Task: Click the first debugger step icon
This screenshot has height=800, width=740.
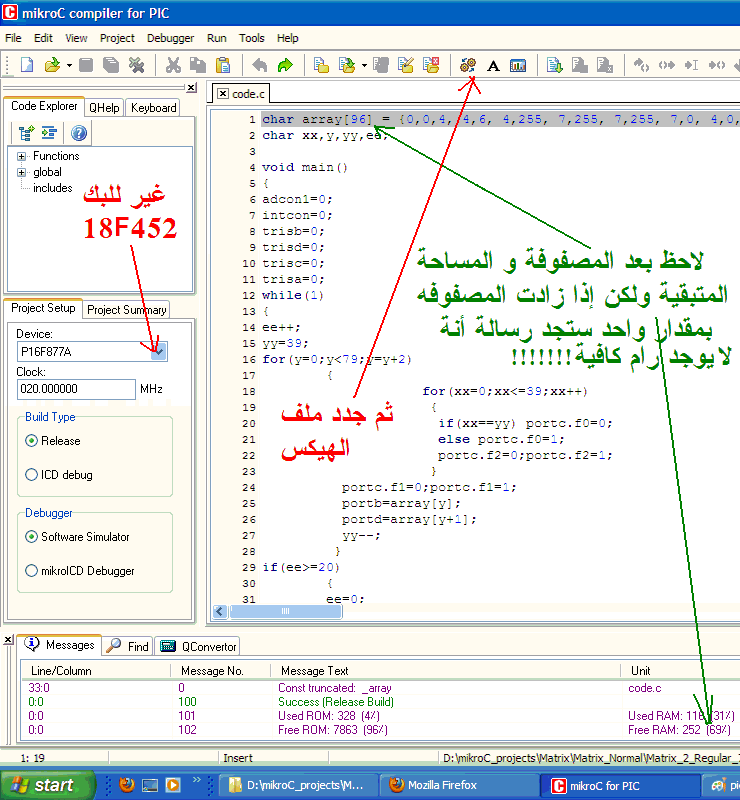Action: [642, 65]
